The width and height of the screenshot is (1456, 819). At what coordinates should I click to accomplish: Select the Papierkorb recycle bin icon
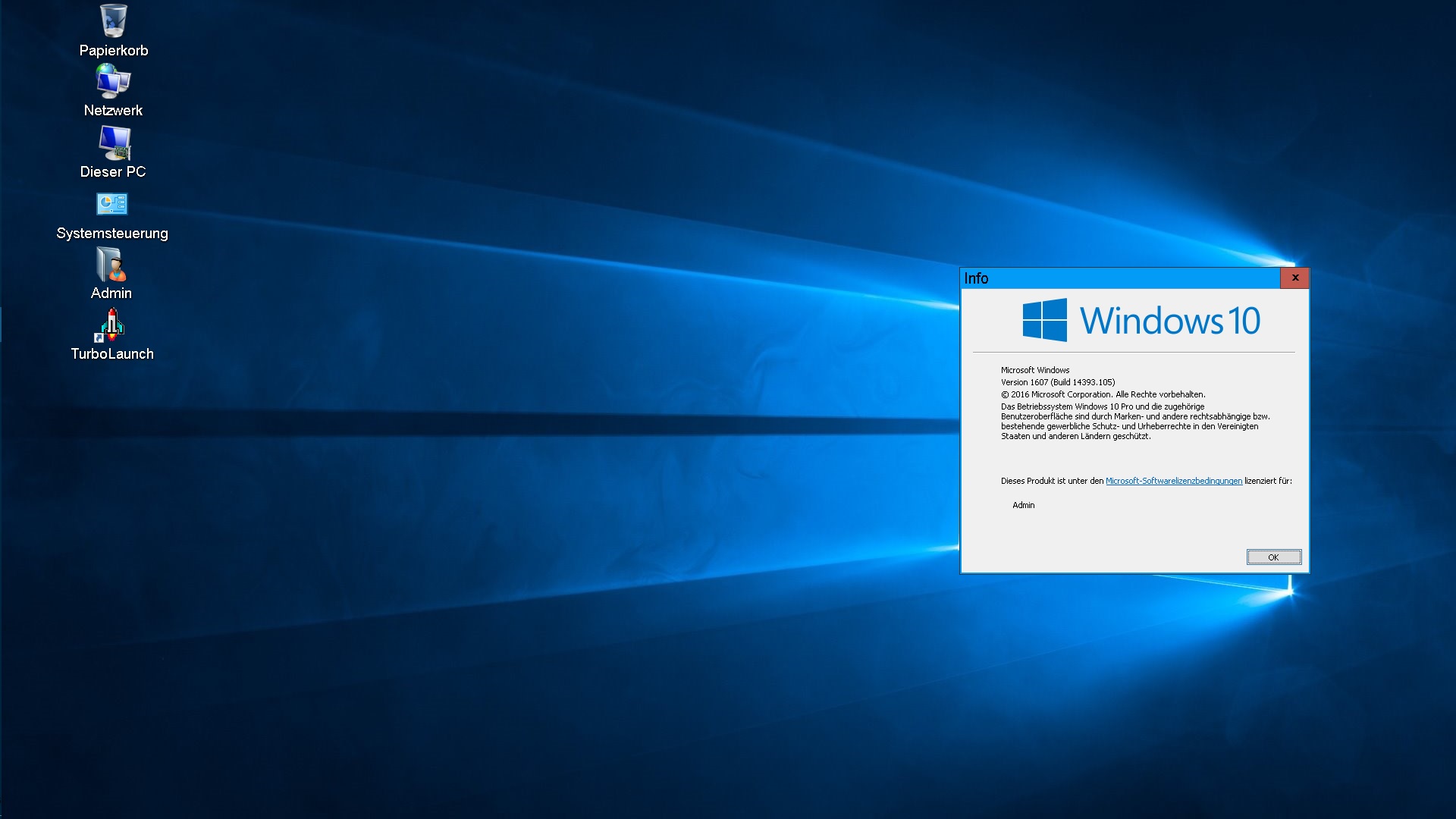tap(114, 21)
